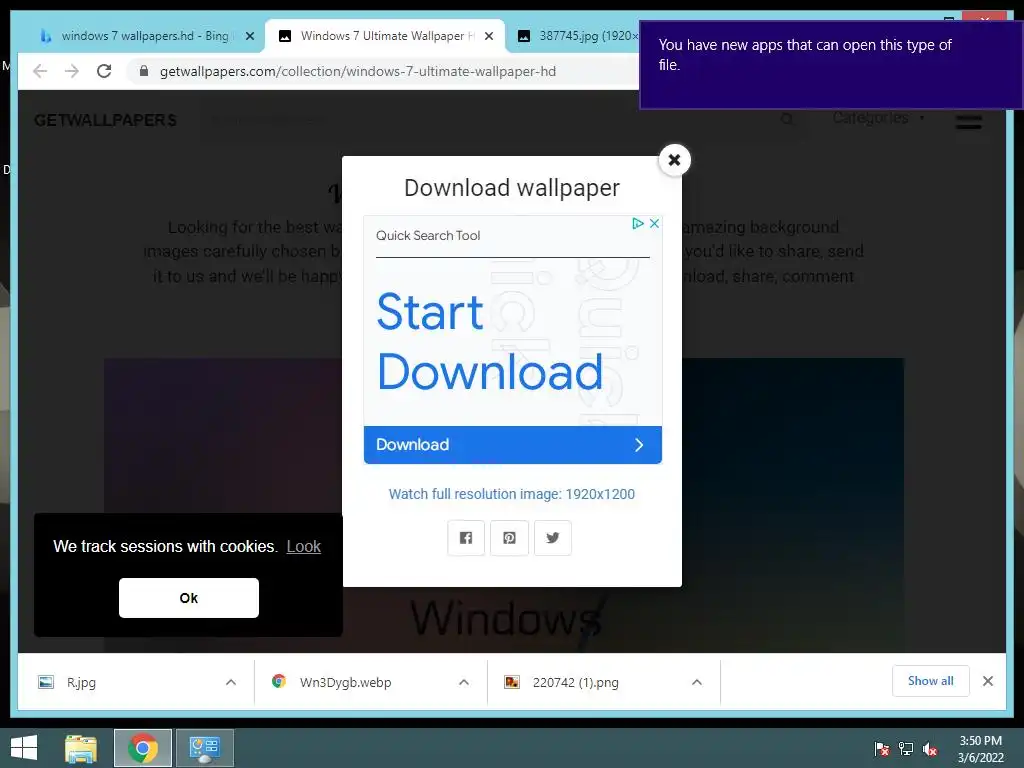Open Control Panel taskbar app
Screen dimensions: 1024x768
(205, 748)
